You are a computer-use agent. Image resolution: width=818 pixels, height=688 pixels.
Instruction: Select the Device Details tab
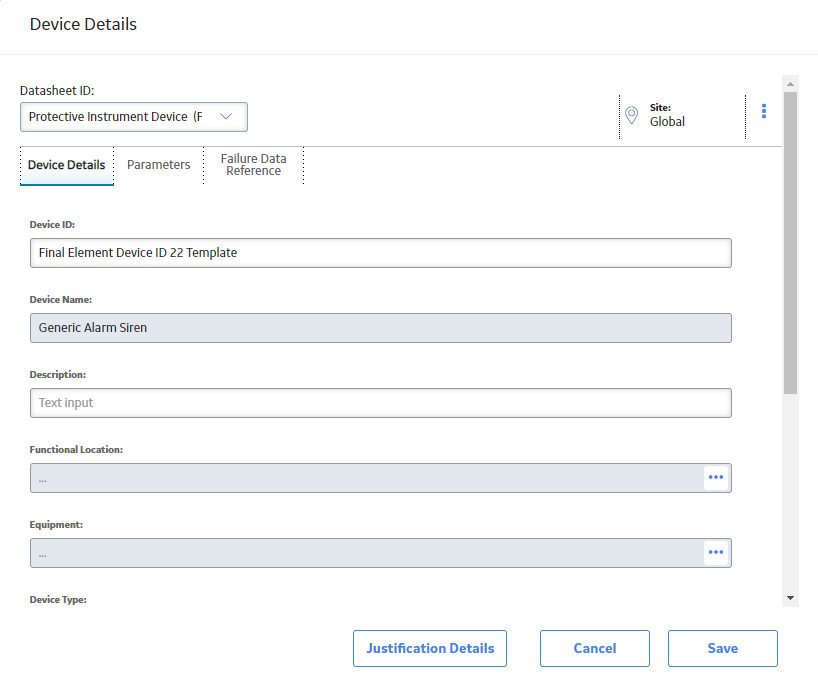point(67,165)
